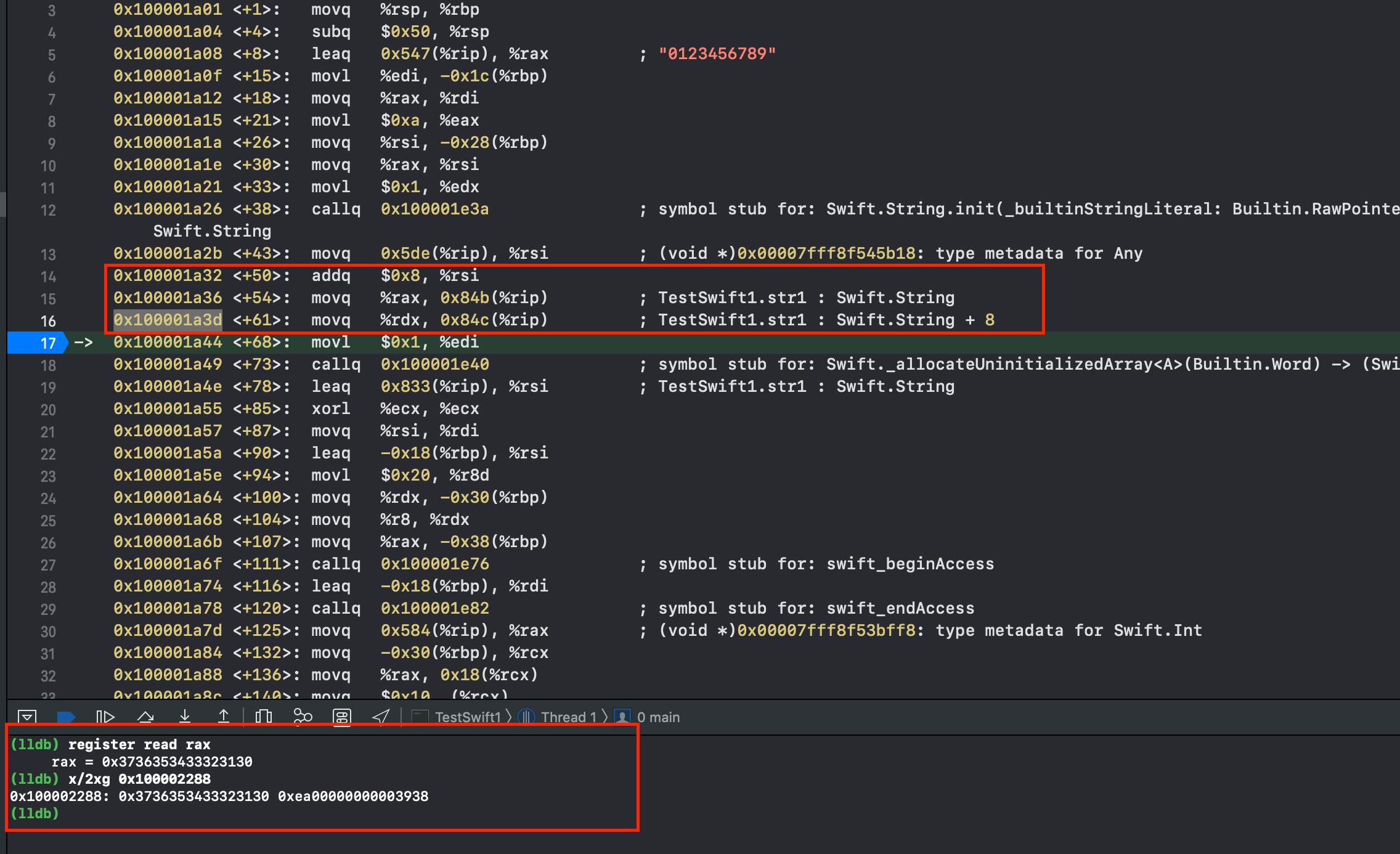
Task: Click line number 27 in gutter
Action: (48, 565)
